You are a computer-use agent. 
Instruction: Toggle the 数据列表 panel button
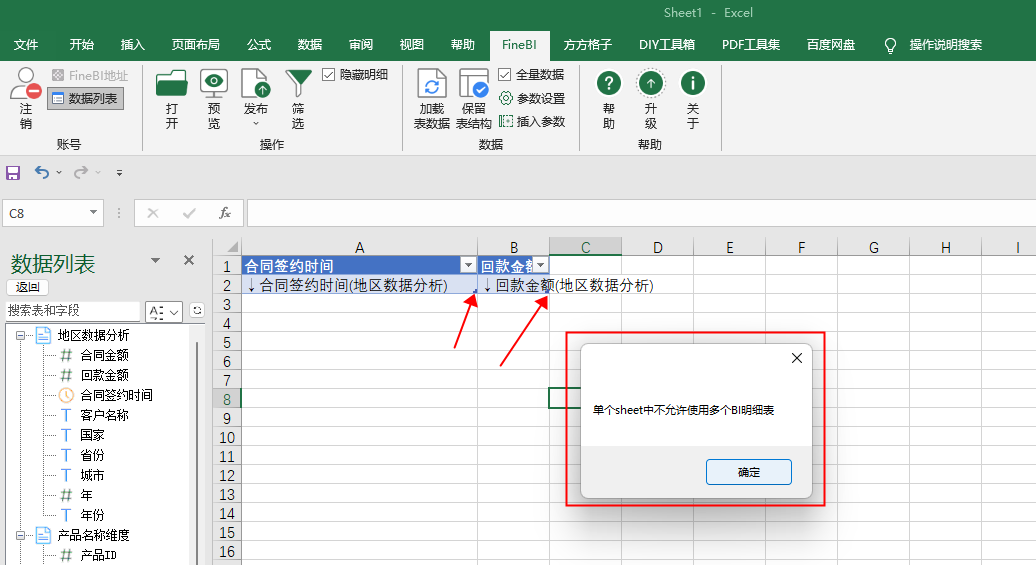pyautogui.click(x=85, y=98)
